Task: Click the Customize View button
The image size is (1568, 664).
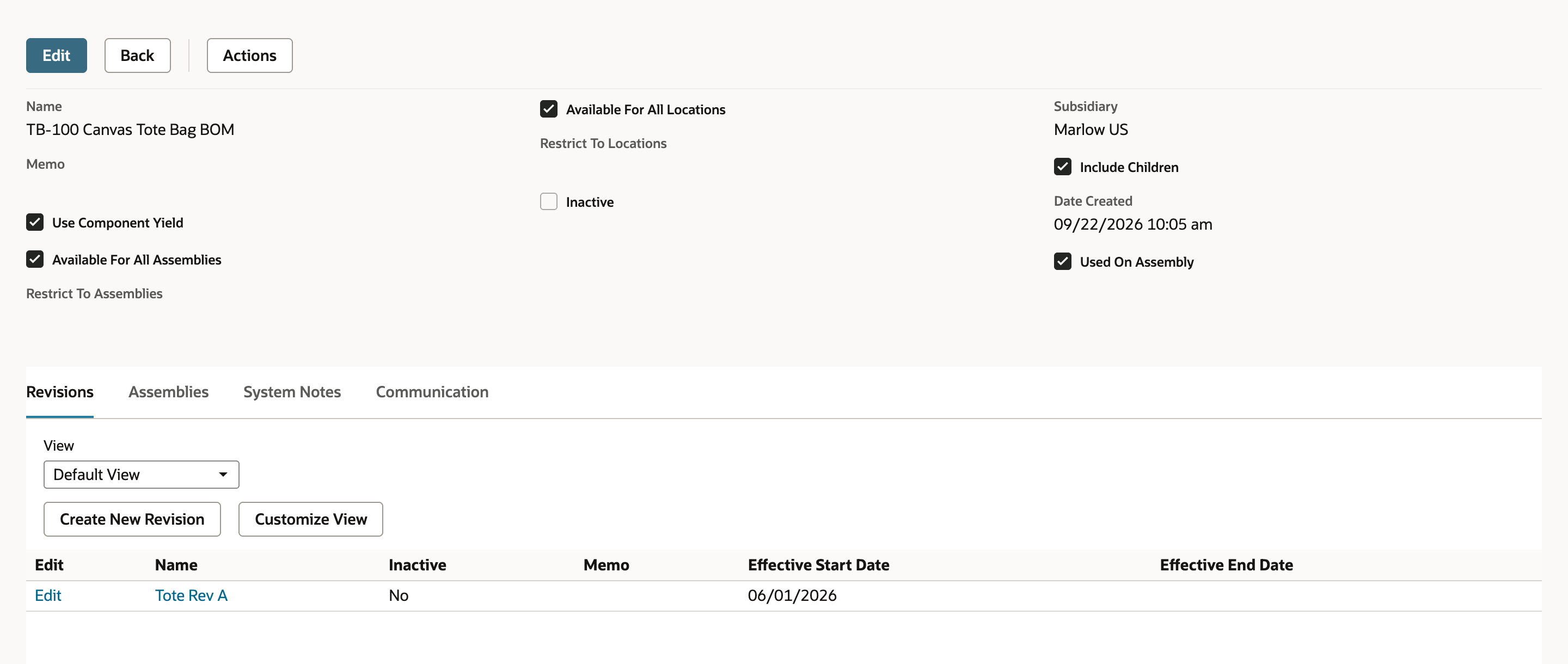Action: pyautogui.click(x=310, y=519)
